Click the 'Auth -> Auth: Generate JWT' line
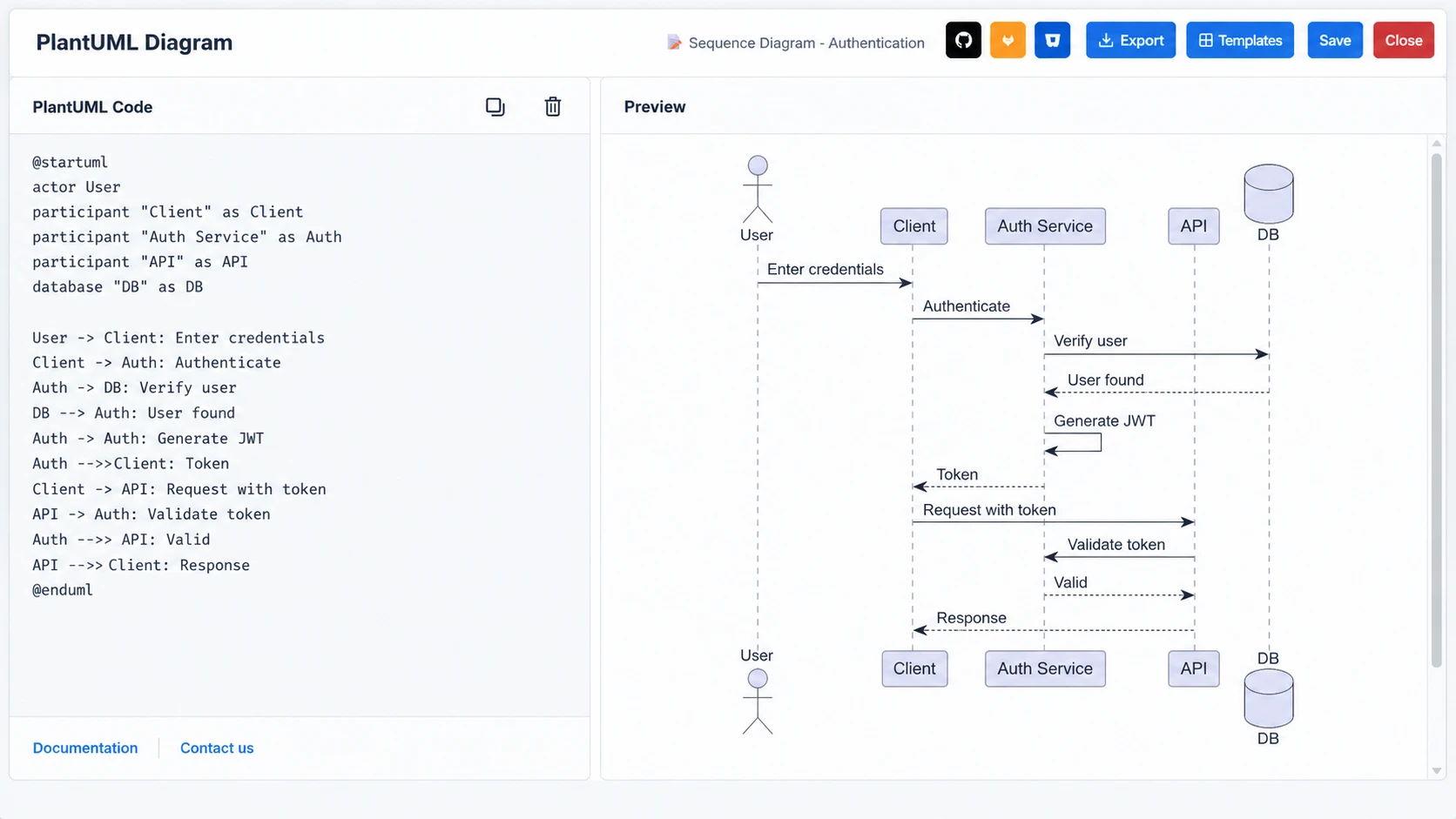Image resolution: width=1456 pixels, height=819 pixels. point(148,439)
